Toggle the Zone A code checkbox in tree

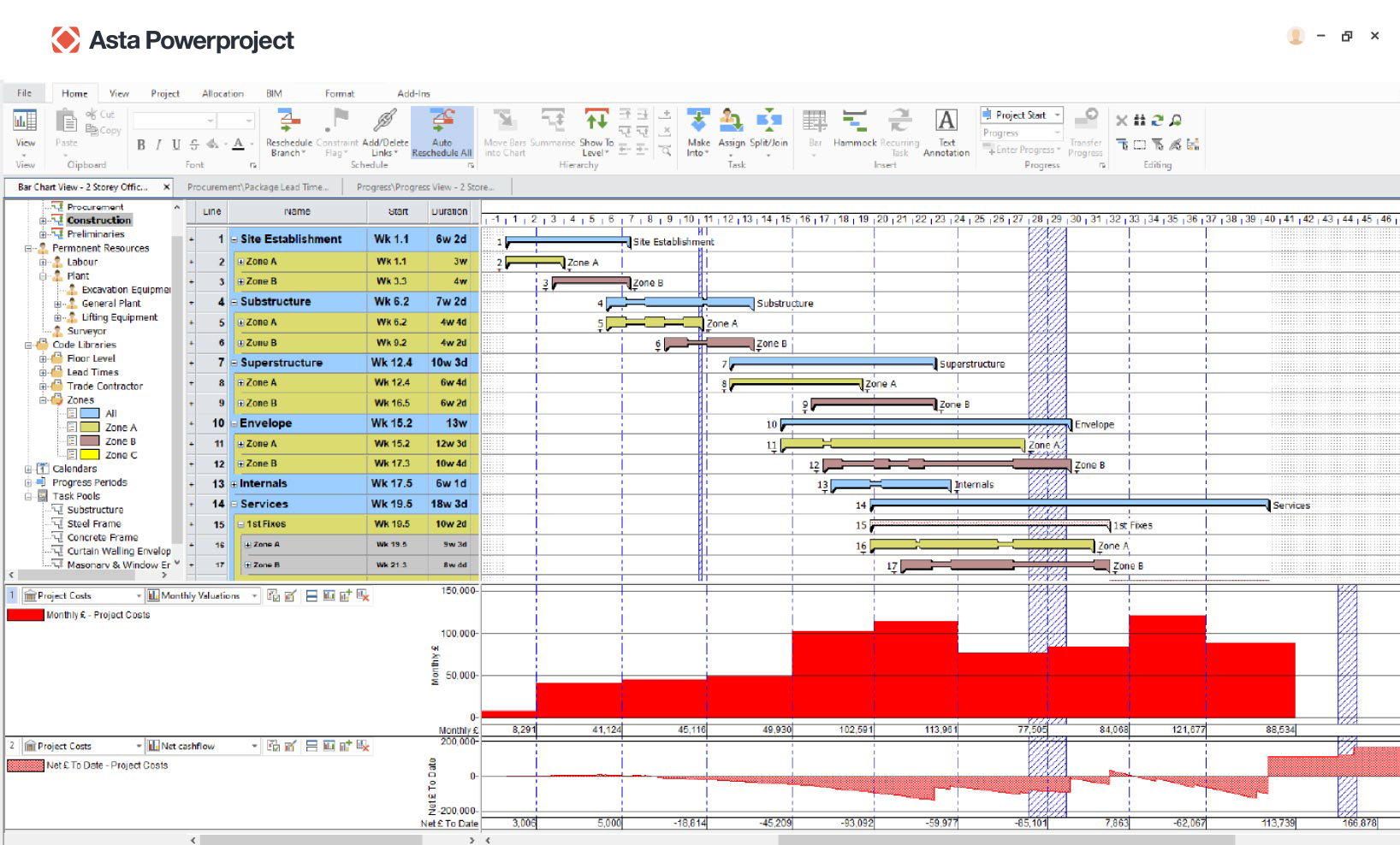pyautogui.click(x=72, y=427)
